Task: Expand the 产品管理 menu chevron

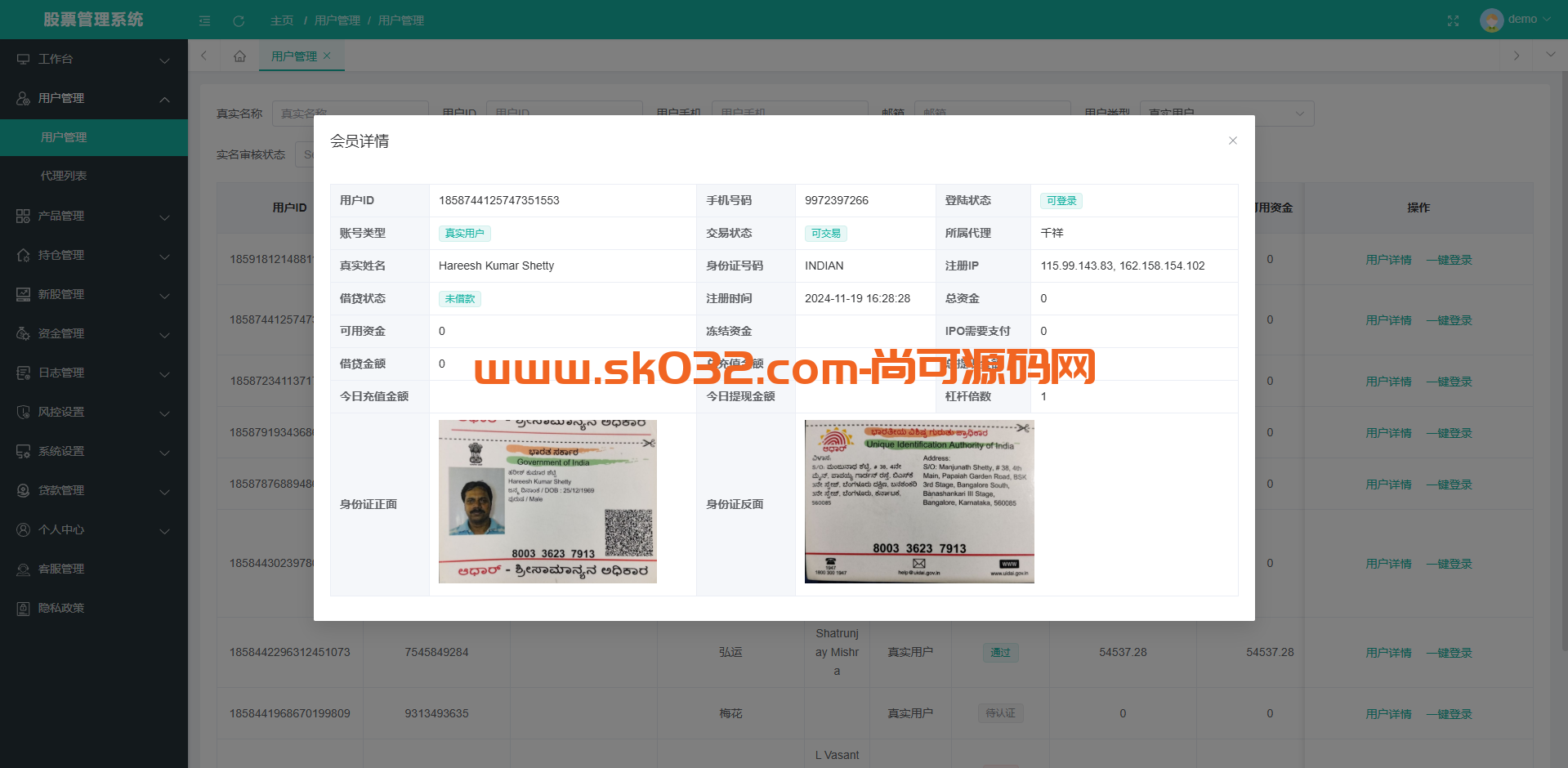Action: 164,217
